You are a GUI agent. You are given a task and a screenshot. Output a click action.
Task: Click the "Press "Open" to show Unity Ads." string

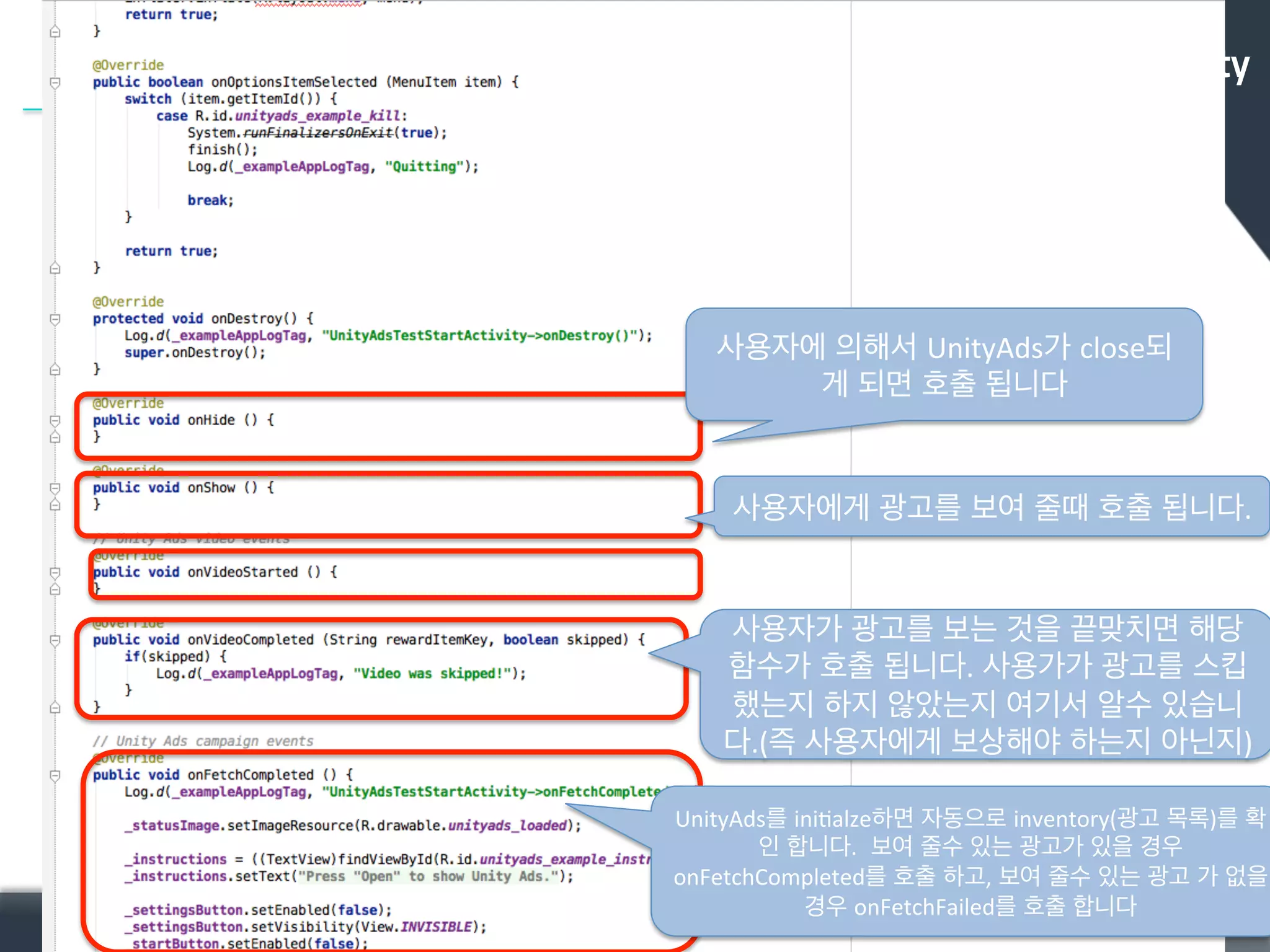tap(429, 876)
